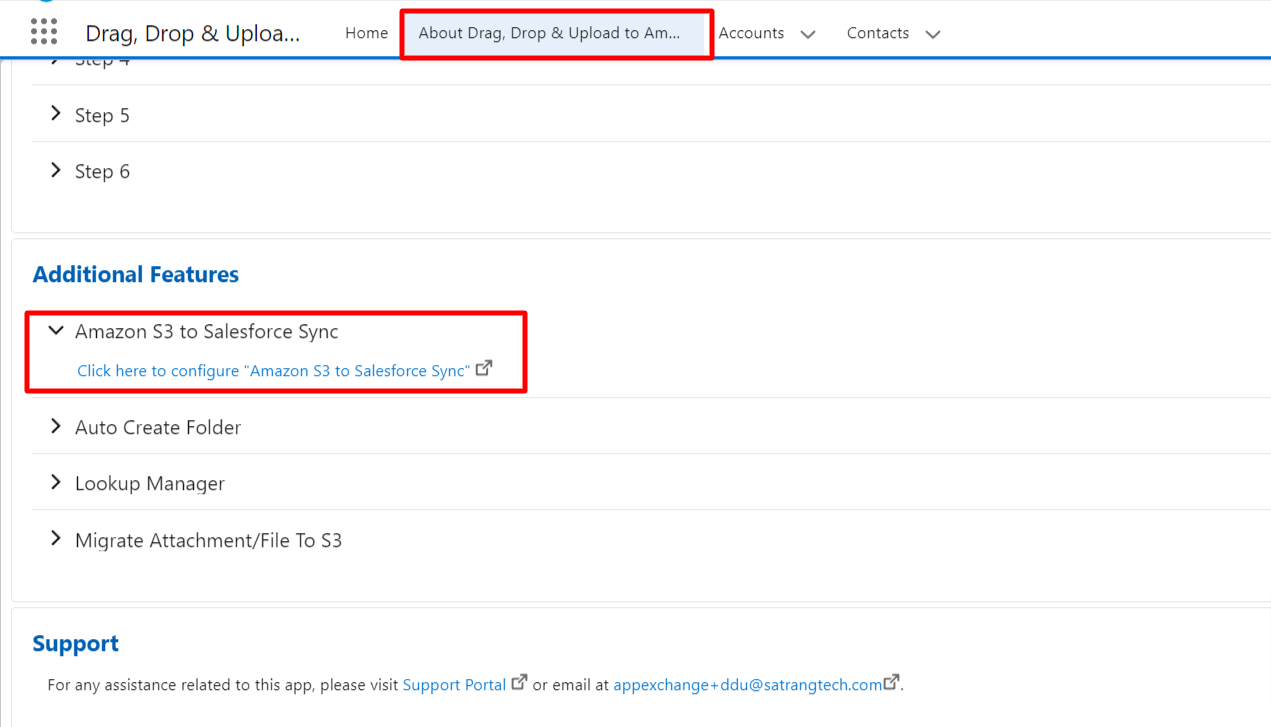Expand the Step 5 section chevron

56,114
